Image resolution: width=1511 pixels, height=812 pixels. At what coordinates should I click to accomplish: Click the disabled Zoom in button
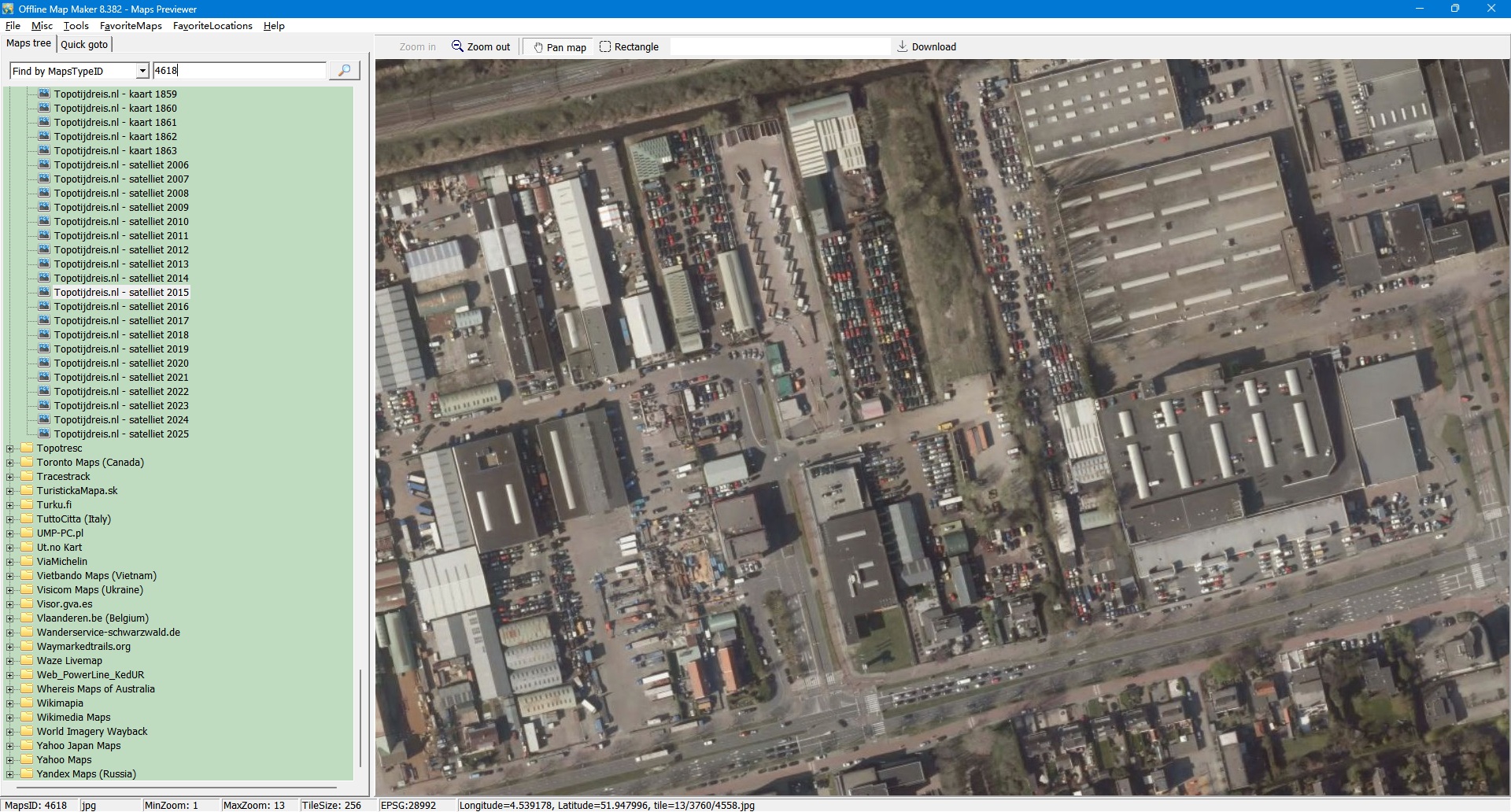pyautogui.click(x=417, y=46)
